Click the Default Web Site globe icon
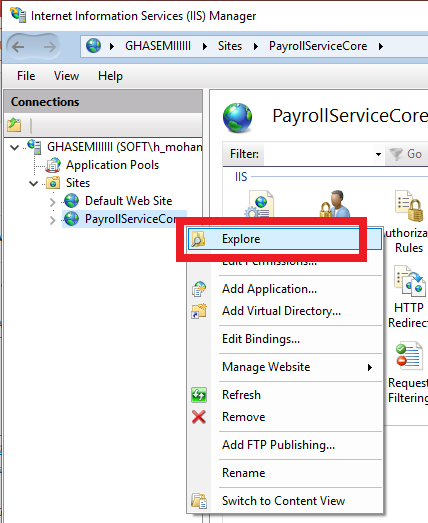The height and width of the screenshot is (523, 428). pos(71,201)
